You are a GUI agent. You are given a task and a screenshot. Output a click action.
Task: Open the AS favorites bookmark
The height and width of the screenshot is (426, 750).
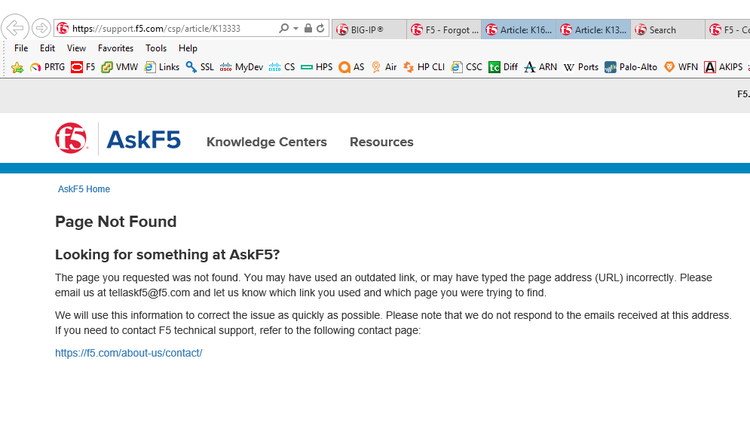pyautogui.click(x=352, y=67)
